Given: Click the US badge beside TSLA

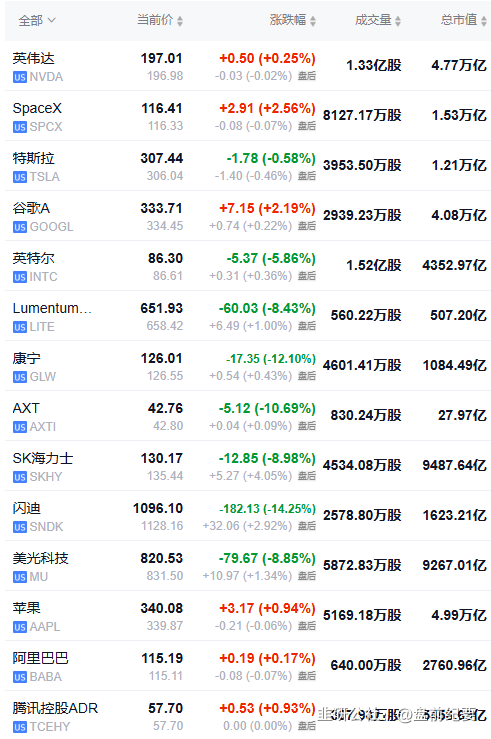Looking at the screenshot, I should 20,177.
